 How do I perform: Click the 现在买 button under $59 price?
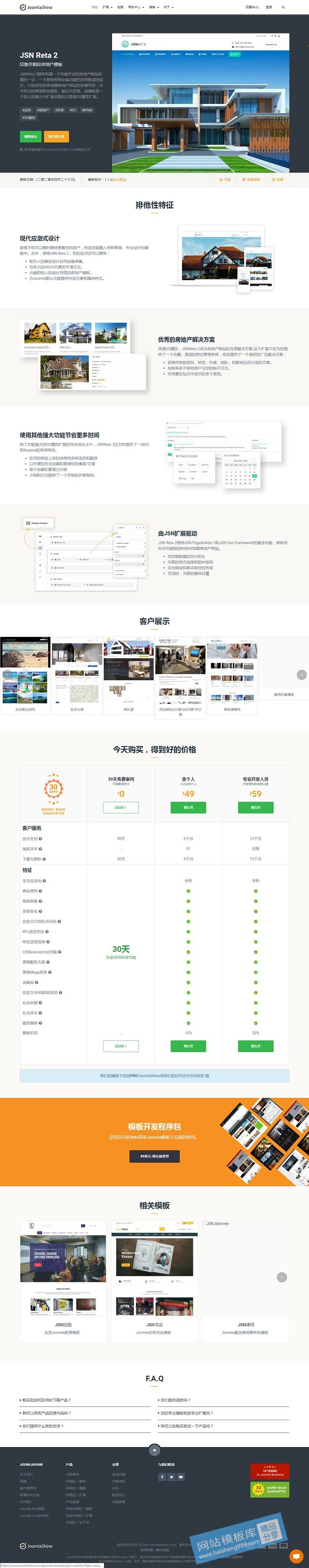256,807
